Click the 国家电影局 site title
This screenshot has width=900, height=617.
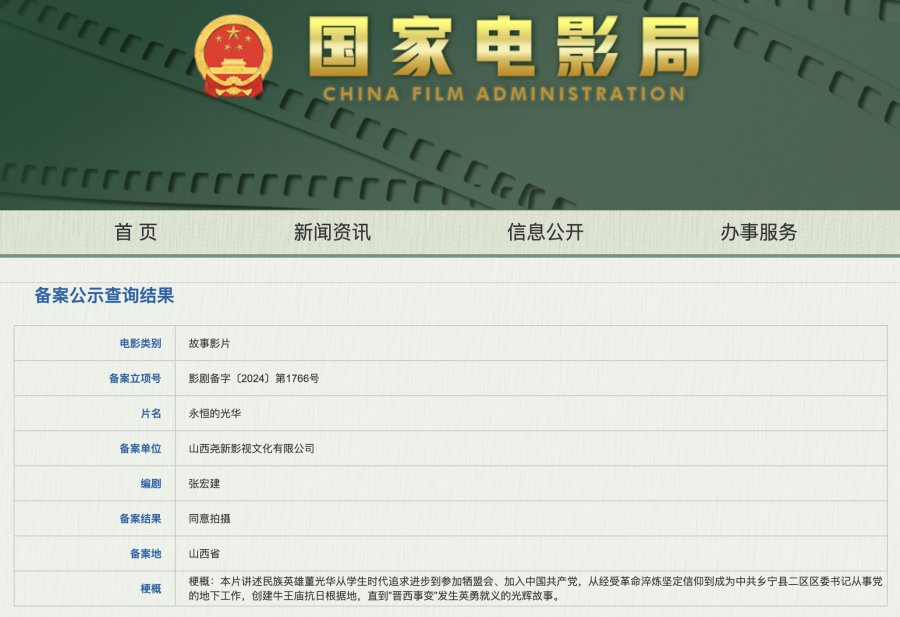pyautogui.click(x=505, y=47)
